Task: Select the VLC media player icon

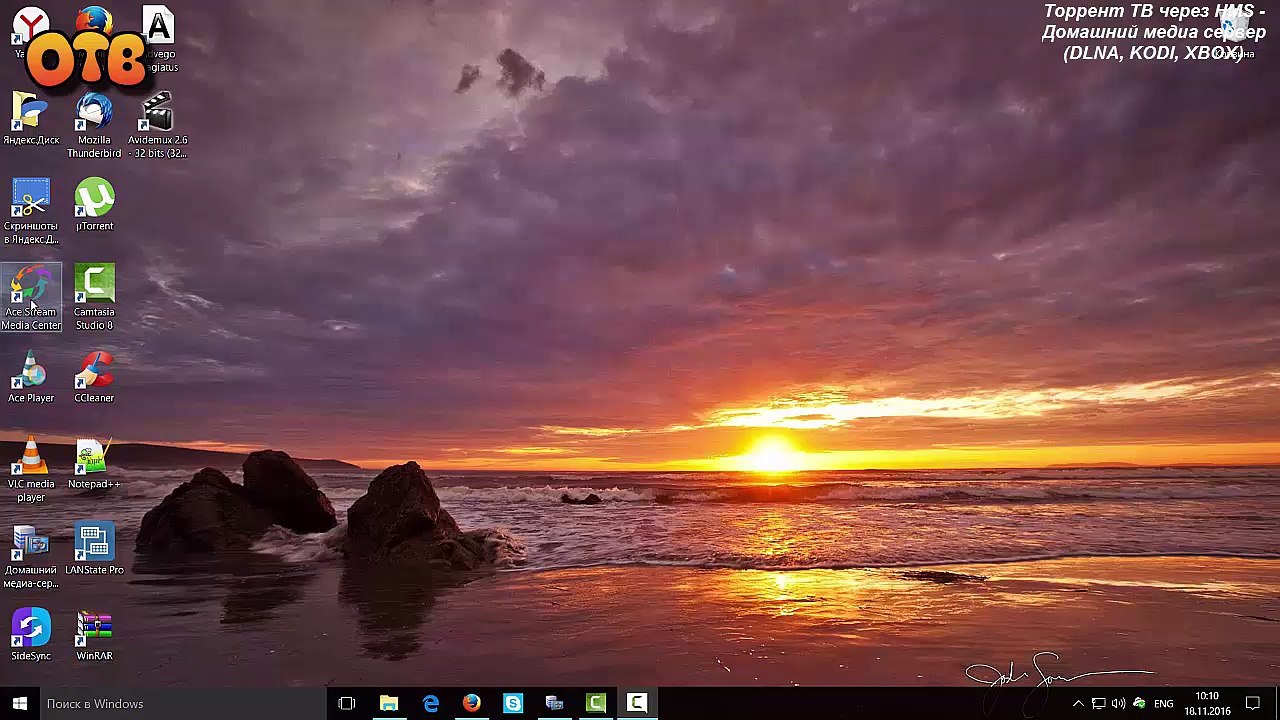Action: pyautogui.click(x=31, y=470)
